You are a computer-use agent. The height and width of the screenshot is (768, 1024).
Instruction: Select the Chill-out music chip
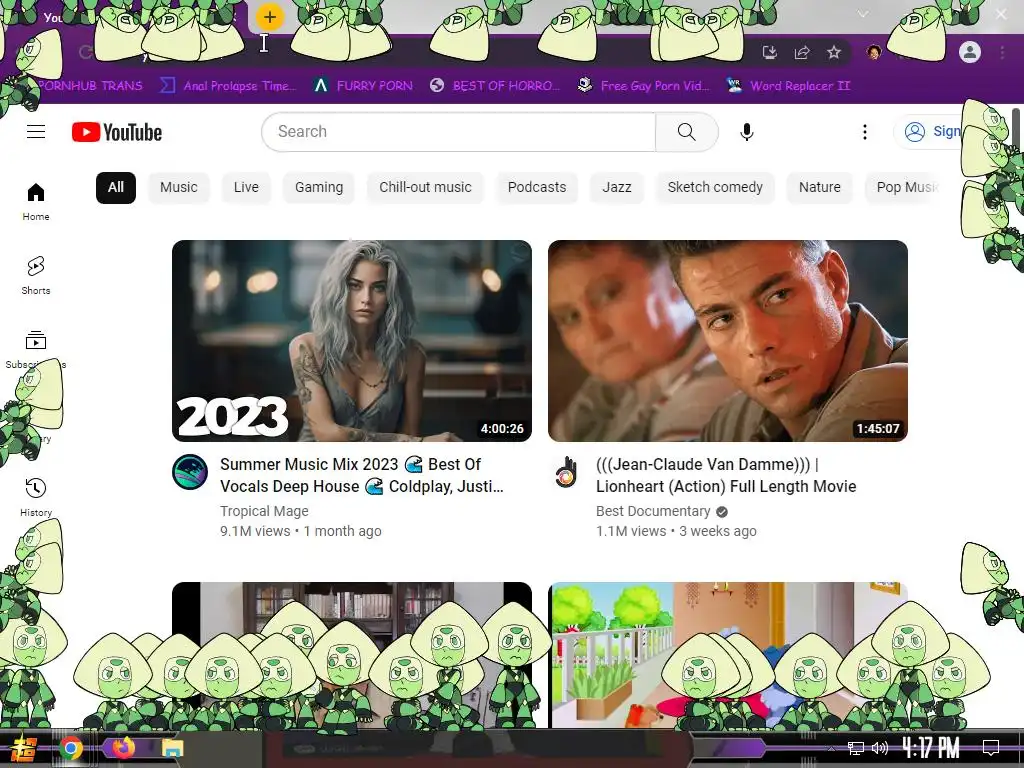click(x=425, y=187)
